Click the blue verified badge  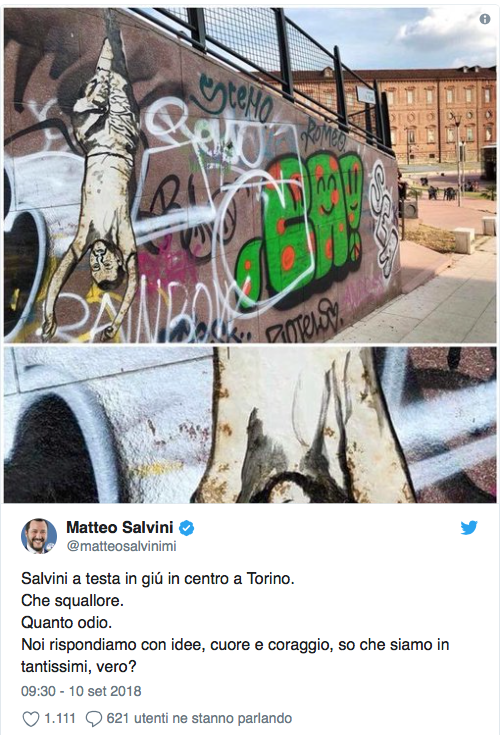coord(187,528)
